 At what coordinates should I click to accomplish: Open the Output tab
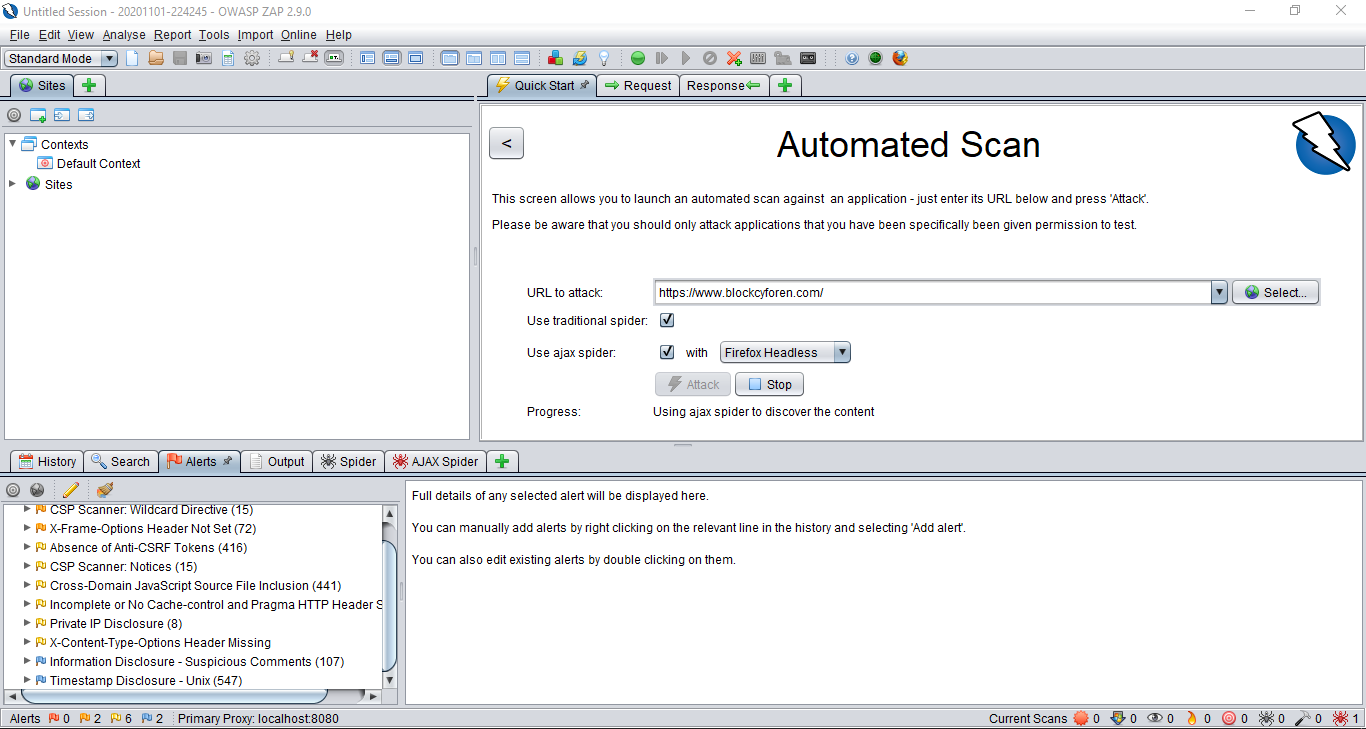[276, 461]
